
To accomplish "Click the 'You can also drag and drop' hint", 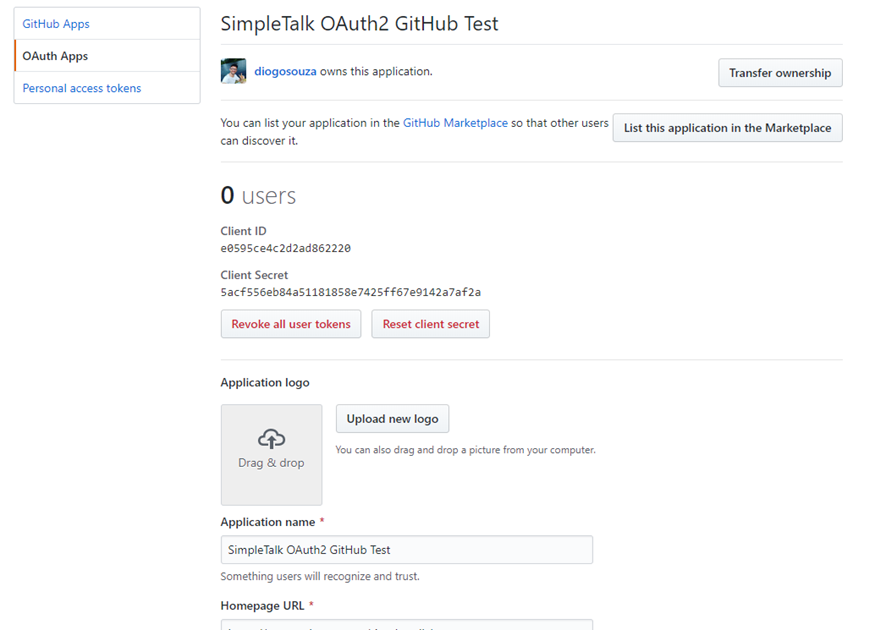I will pos(466,450).
